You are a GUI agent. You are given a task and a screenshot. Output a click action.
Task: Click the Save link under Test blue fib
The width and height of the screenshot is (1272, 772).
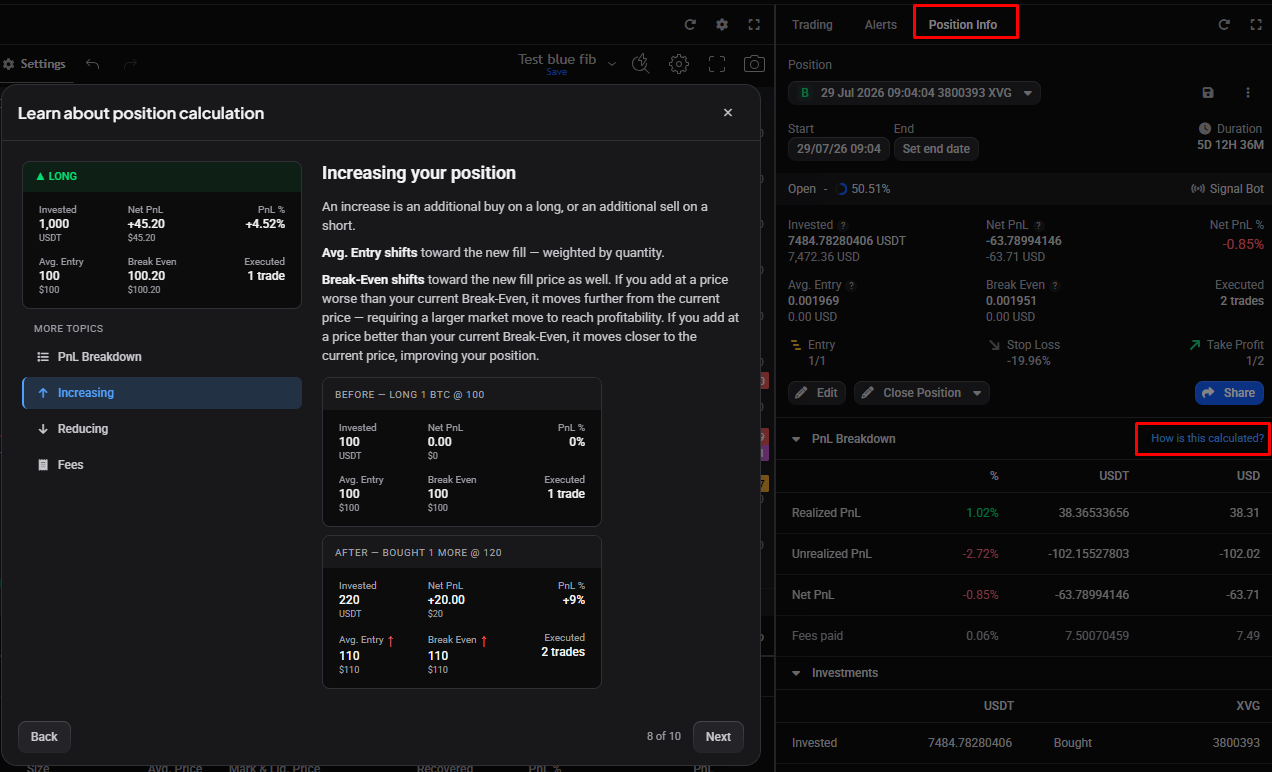click(557, 72)
